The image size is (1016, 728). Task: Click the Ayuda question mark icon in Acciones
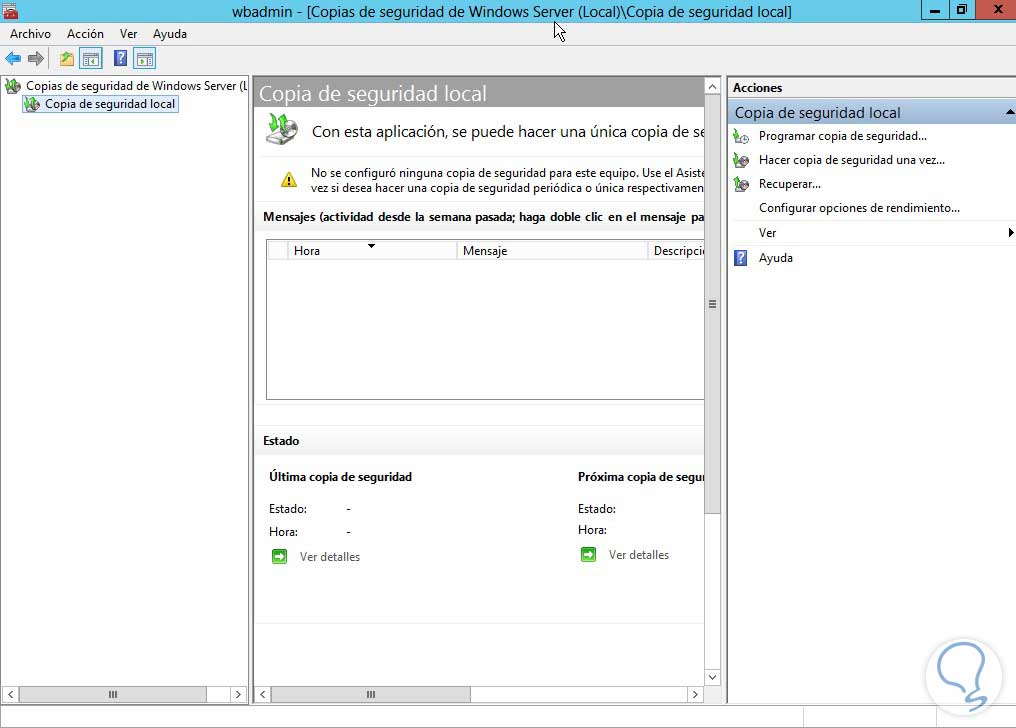741,258
